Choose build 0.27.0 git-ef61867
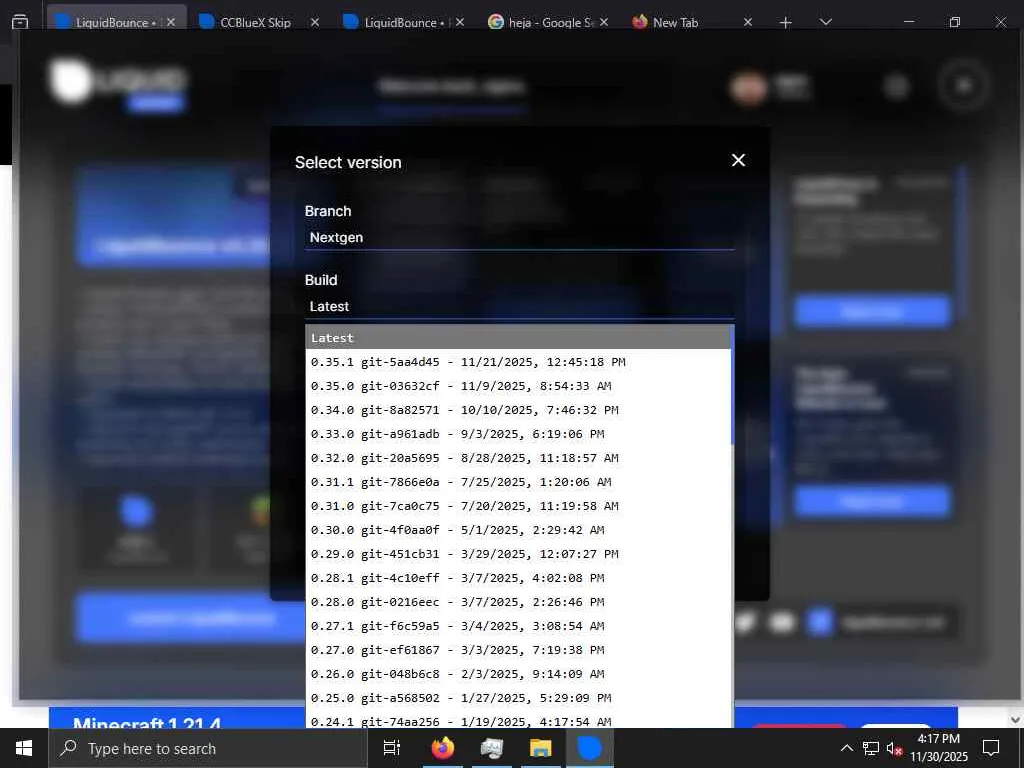Viewport: 1024px width, 768px height. click(518, 650)
